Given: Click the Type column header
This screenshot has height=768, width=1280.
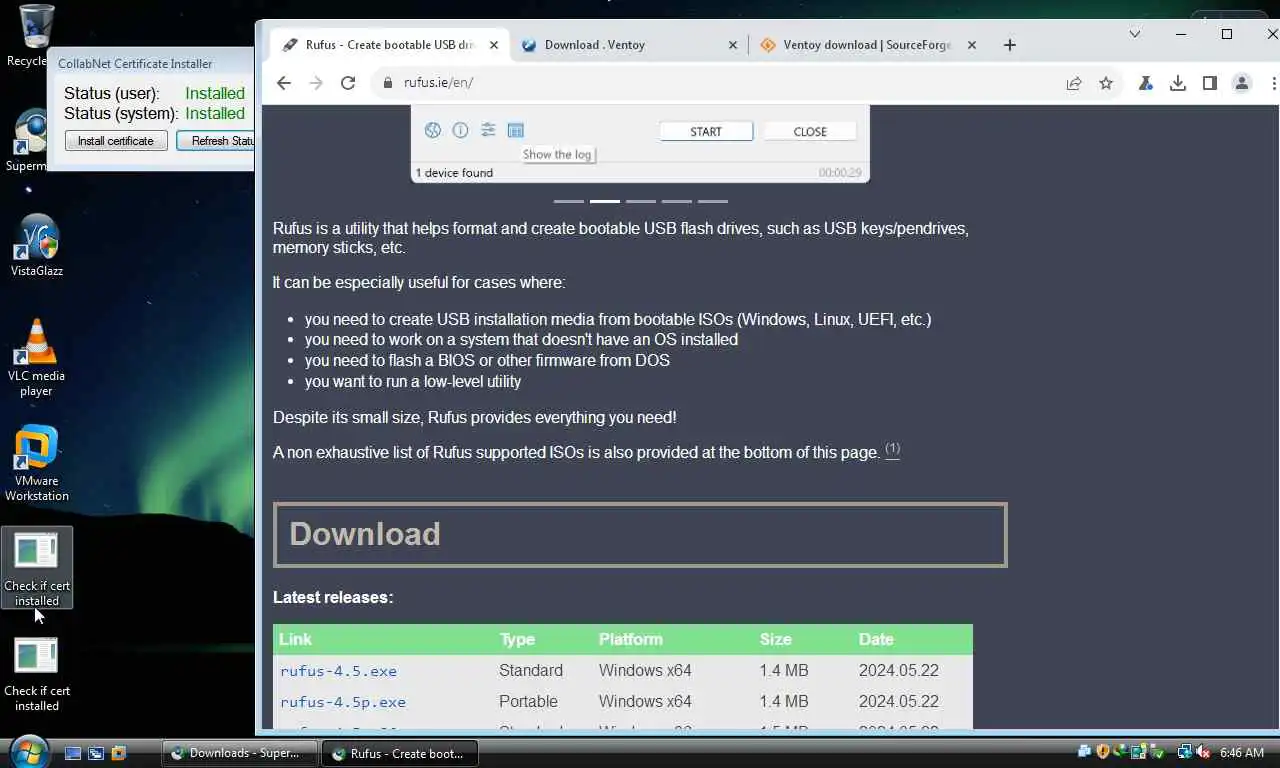Looking at the screenshot, I should point(517,639).
